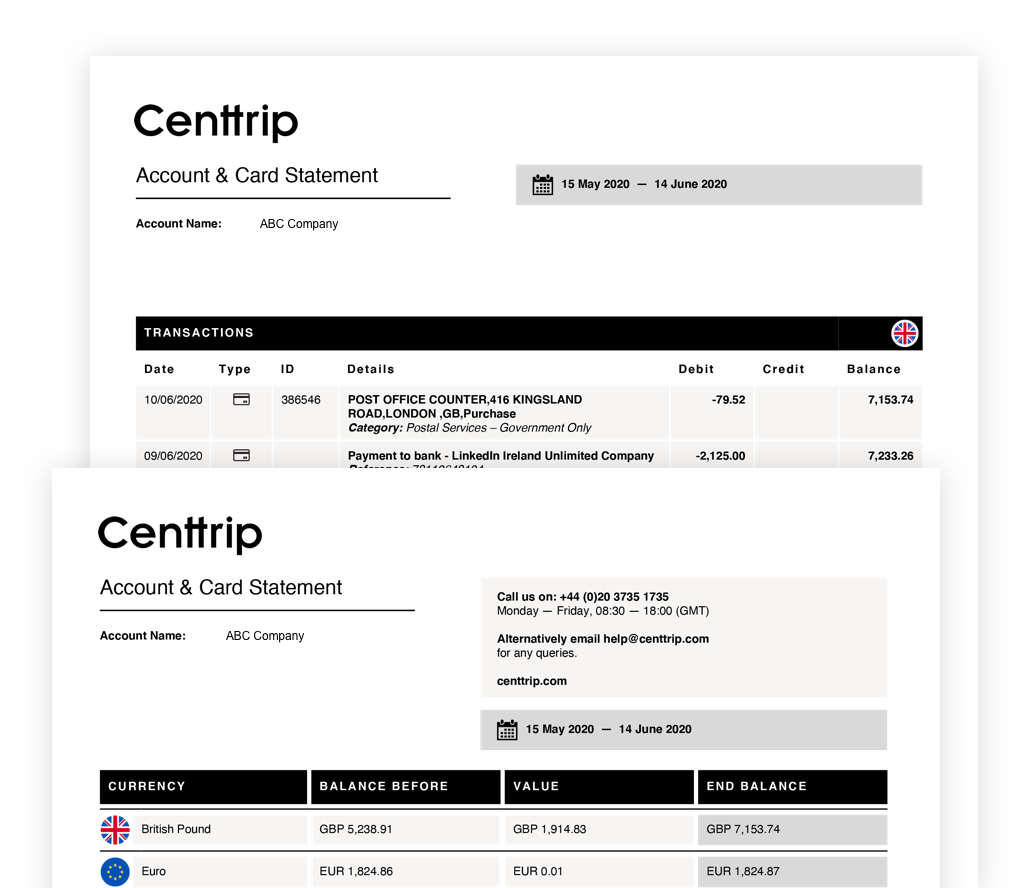Click the LinkedIn Ireland payment details
The image size is (1034, 888).
pyautogui.click(x=501, y=455)
